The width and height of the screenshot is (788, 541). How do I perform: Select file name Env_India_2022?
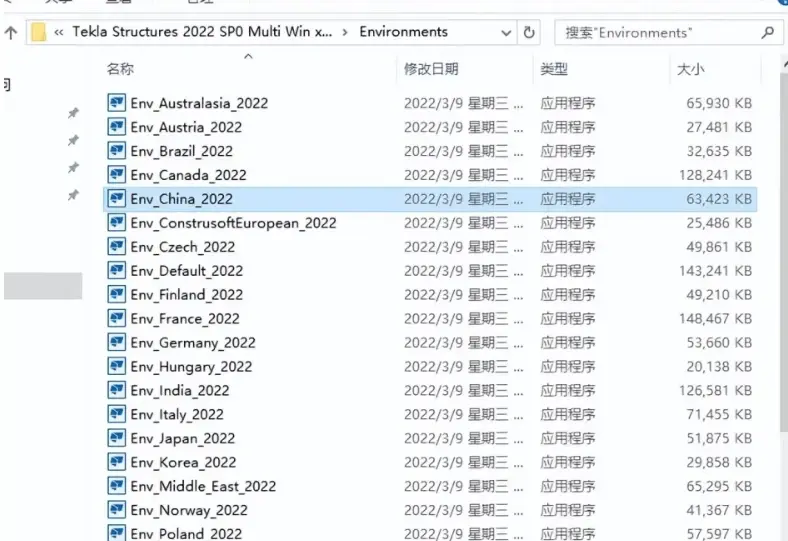coord(180,390)
